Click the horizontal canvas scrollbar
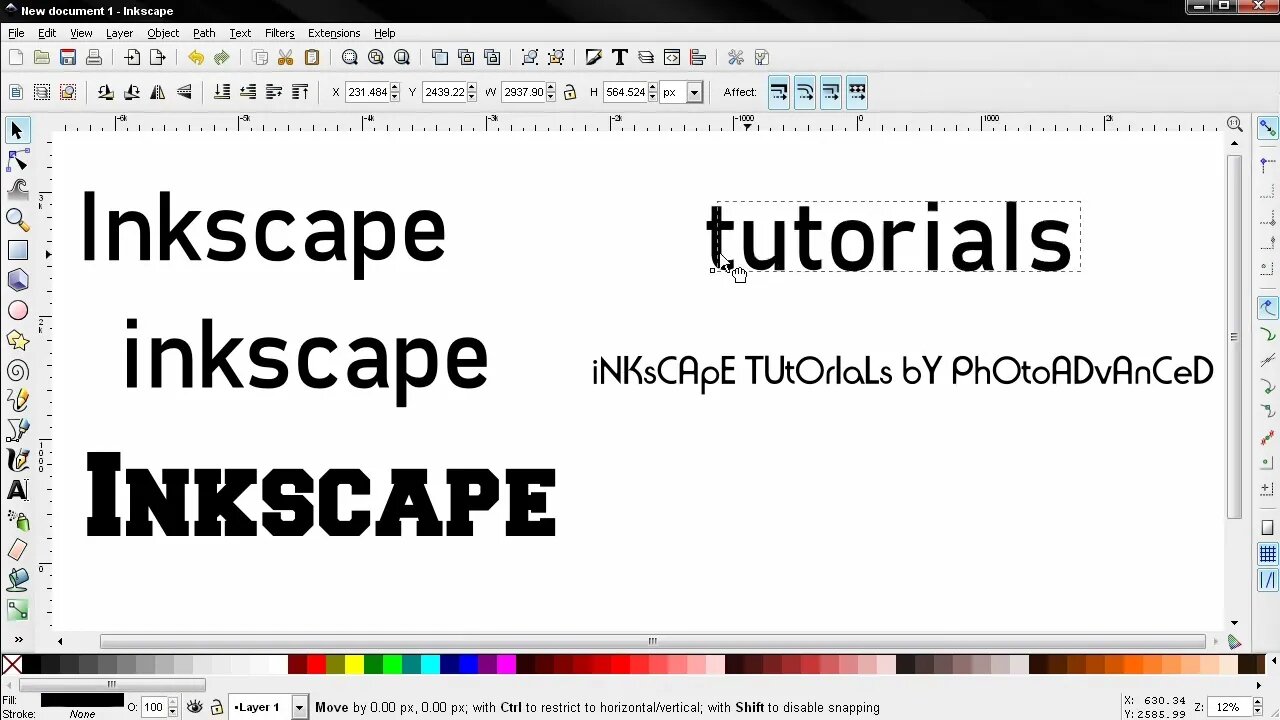The height and width of the screenshot is (720, 1280). click(x=652, y=641)
